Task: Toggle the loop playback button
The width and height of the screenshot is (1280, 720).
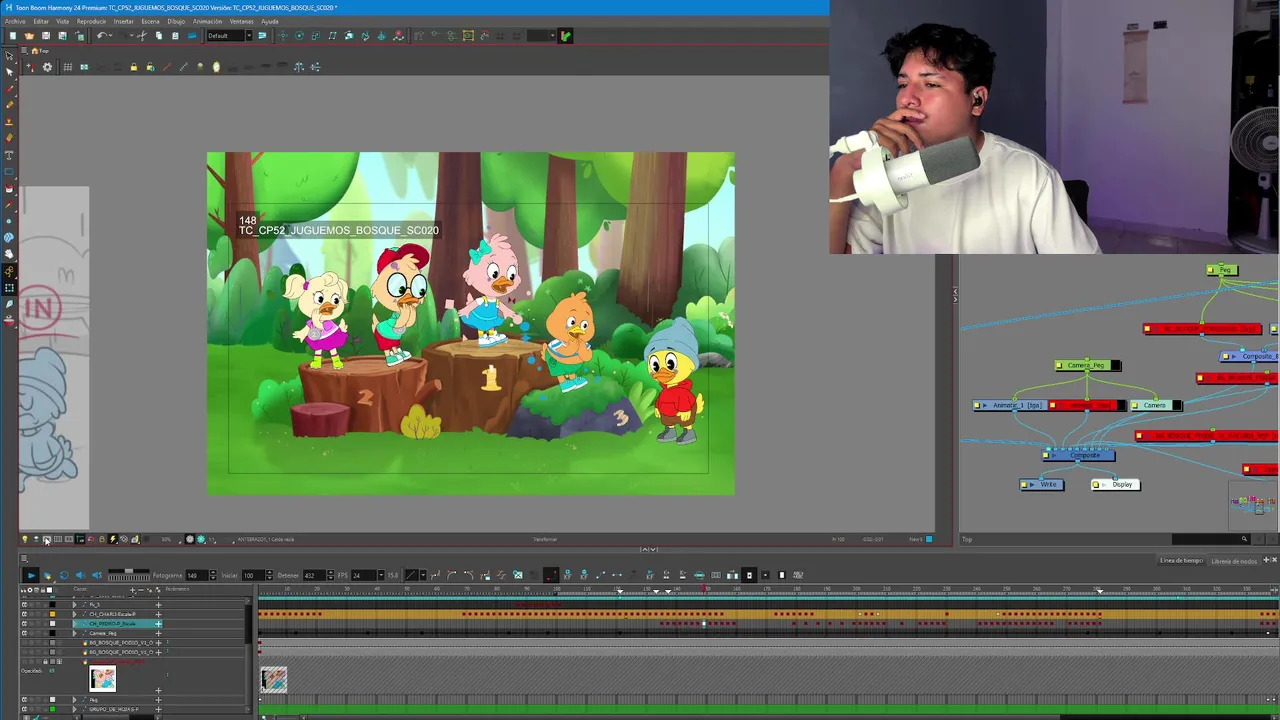Action: click(64, 575)
